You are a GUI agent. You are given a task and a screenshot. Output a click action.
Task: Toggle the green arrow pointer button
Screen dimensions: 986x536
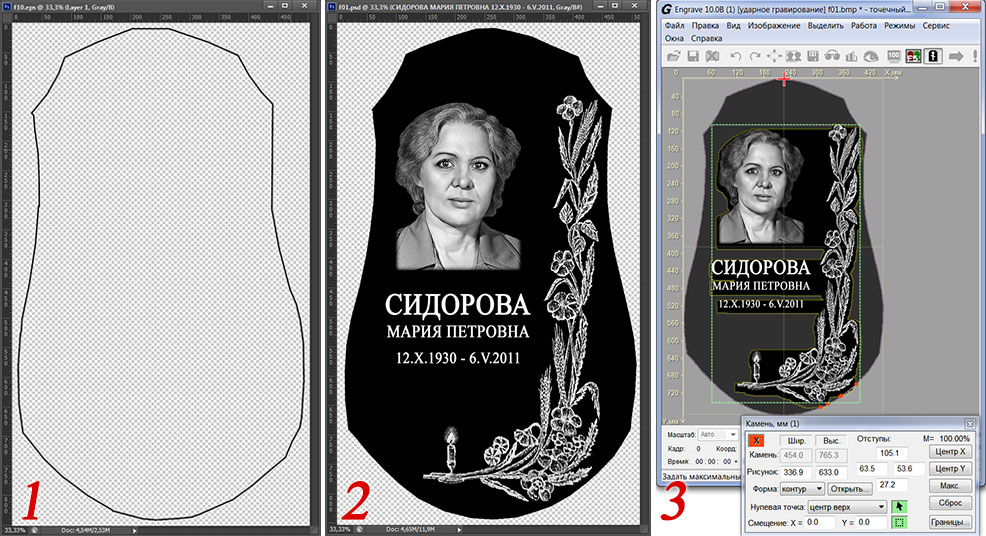[x=899, y=507]
